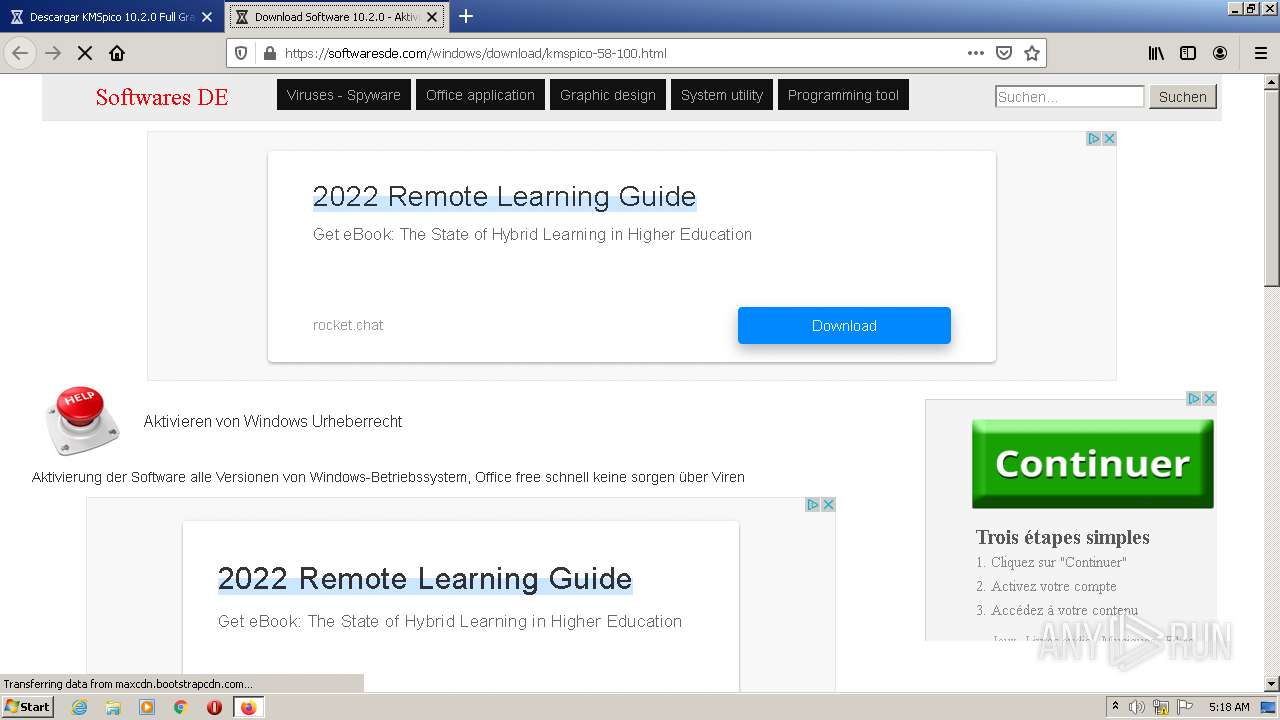Open the top 2022 Remote Learning Guide headline
Image resolution: width=1280 pixels, height=720 pixels.
504,196
